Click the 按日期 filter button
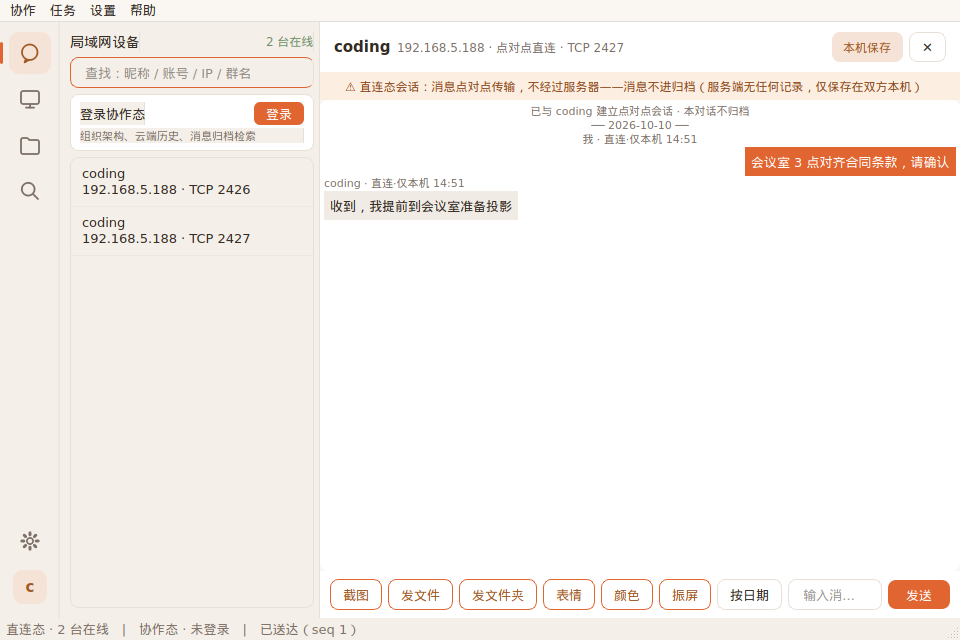Image resolution: width=960 pixels, height=640 pixels. [749, 595]
